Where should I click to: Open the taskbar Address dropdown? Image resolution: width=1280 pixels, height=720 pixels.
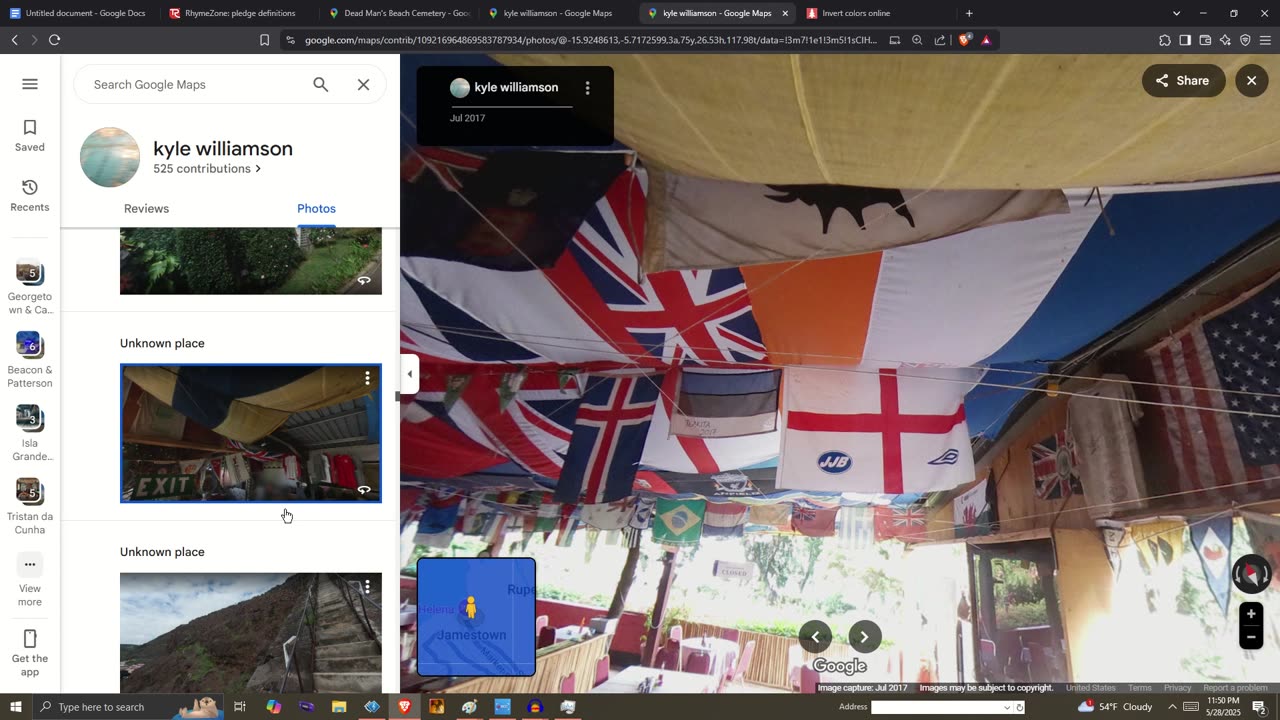point(1007,707)
